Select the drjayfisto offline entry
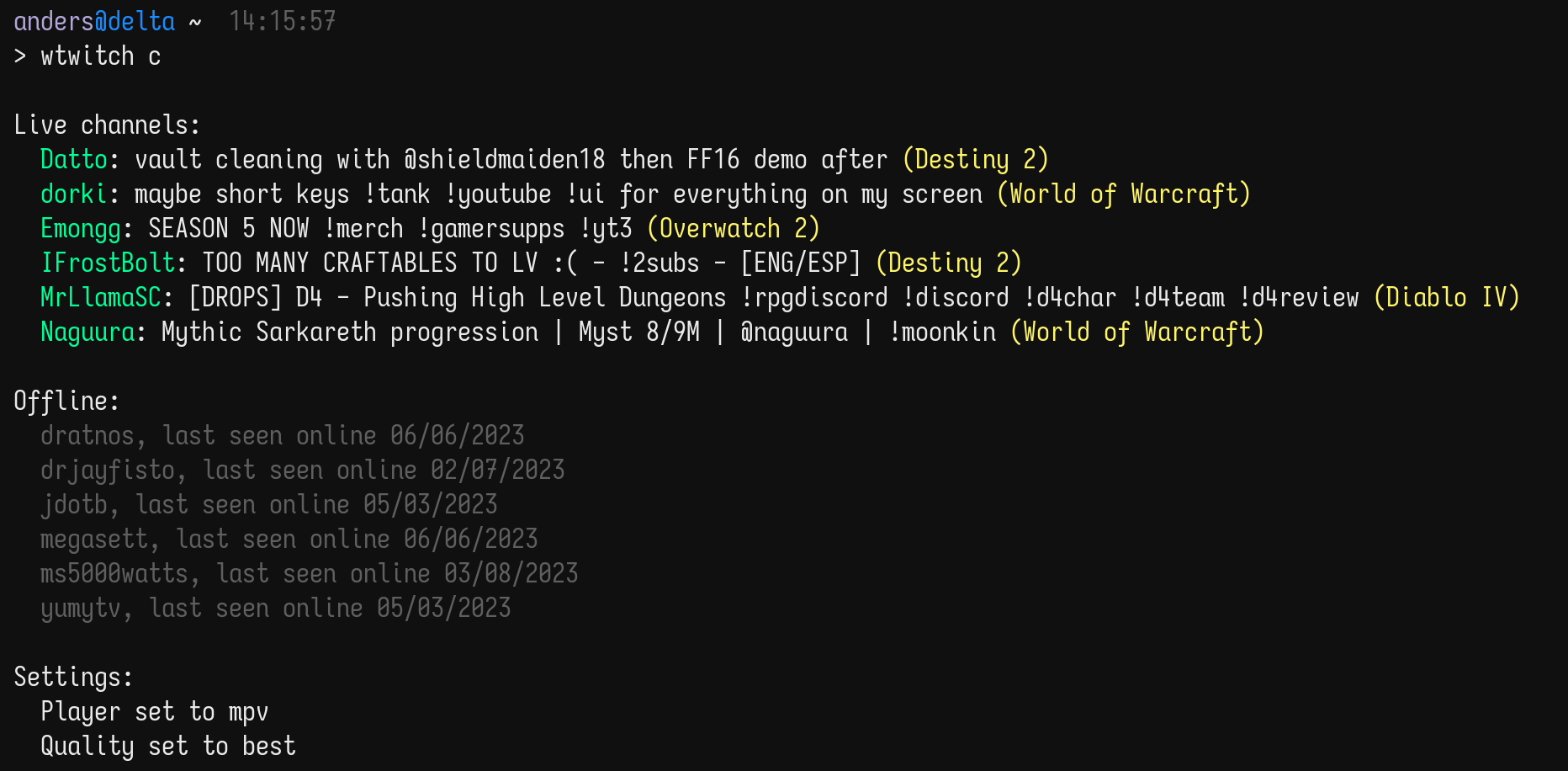Screen dimensions: 1568x771 (x=302, y=470)
